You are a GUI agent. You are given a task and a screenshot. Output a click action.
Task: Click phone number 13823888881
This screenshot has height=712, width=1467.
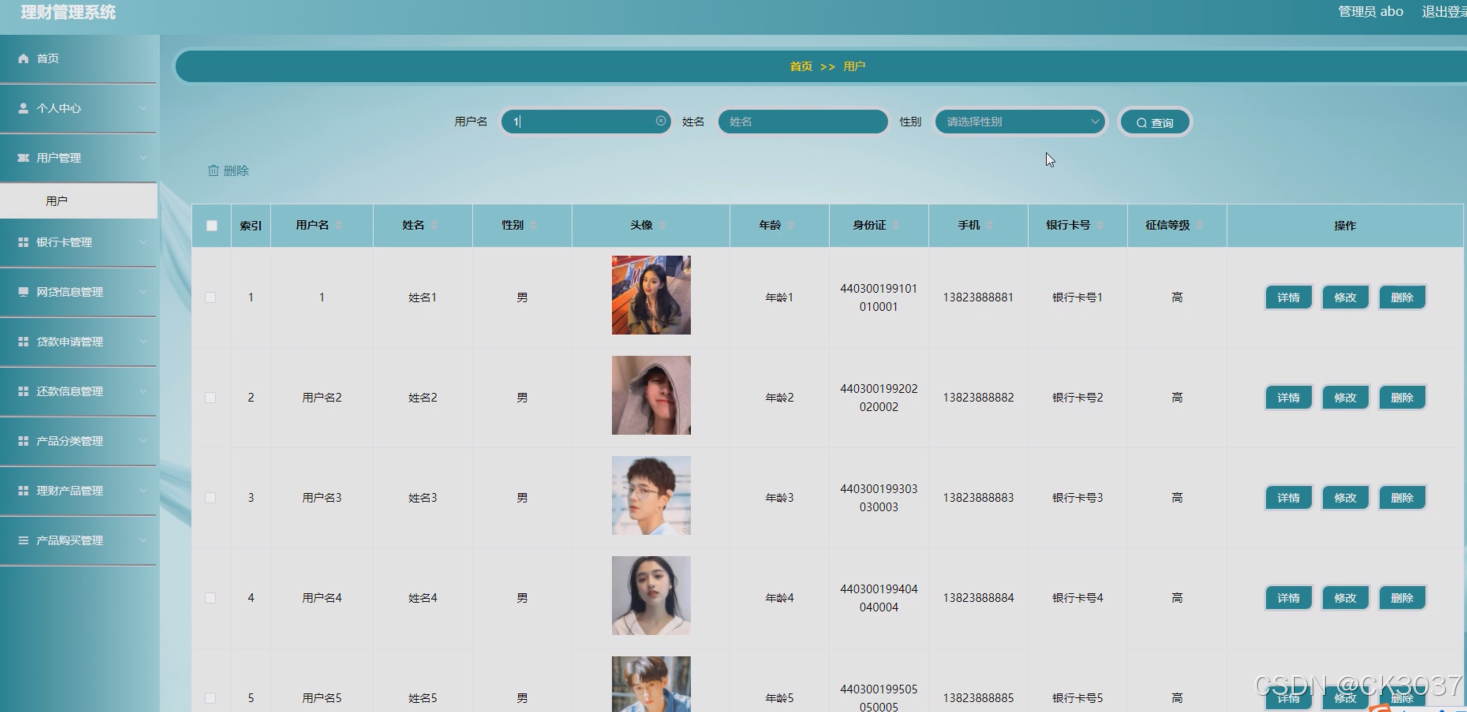tap(978, 297)
